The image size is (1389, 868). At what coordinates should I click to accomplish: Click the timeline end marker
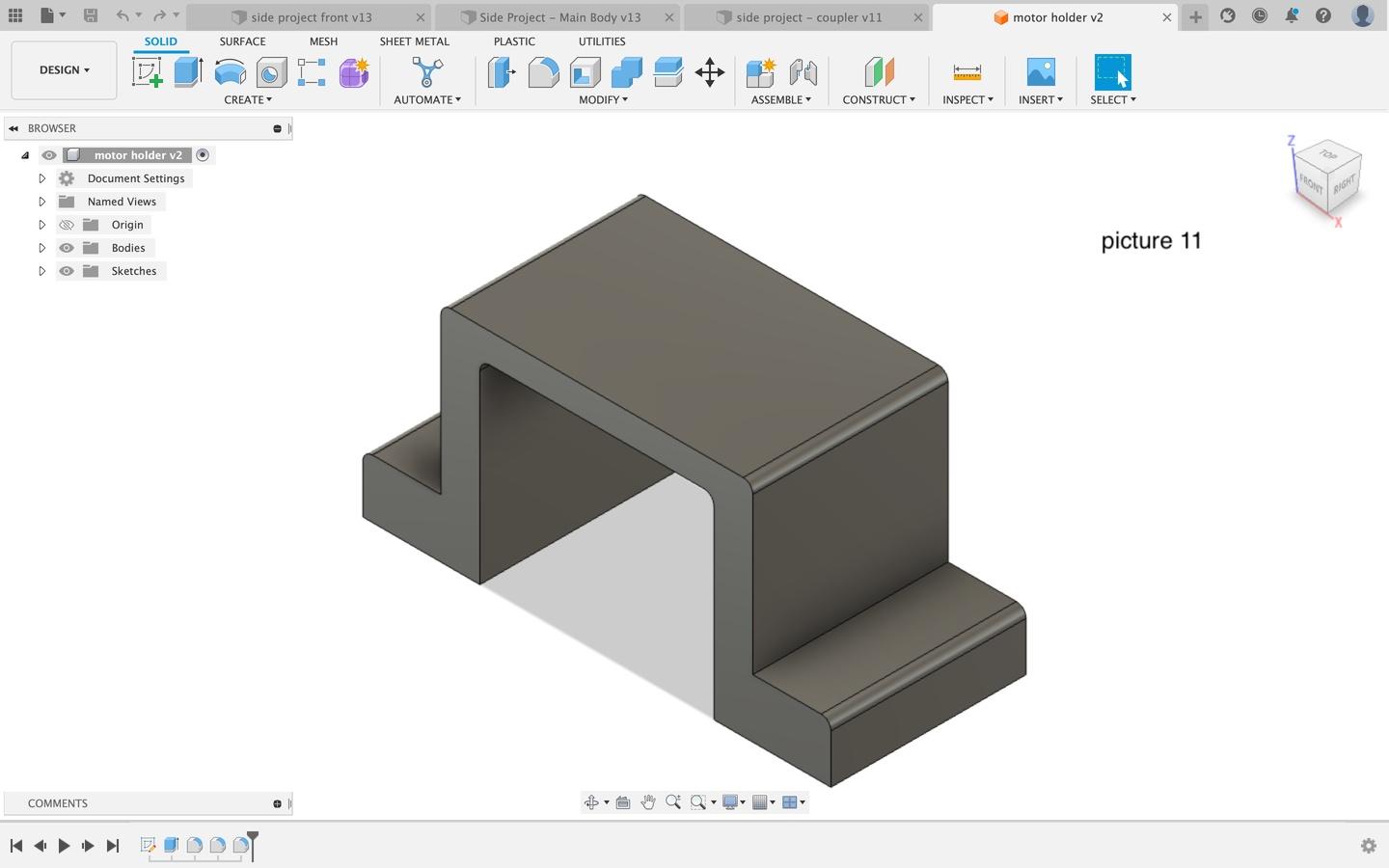coord(253,845)
